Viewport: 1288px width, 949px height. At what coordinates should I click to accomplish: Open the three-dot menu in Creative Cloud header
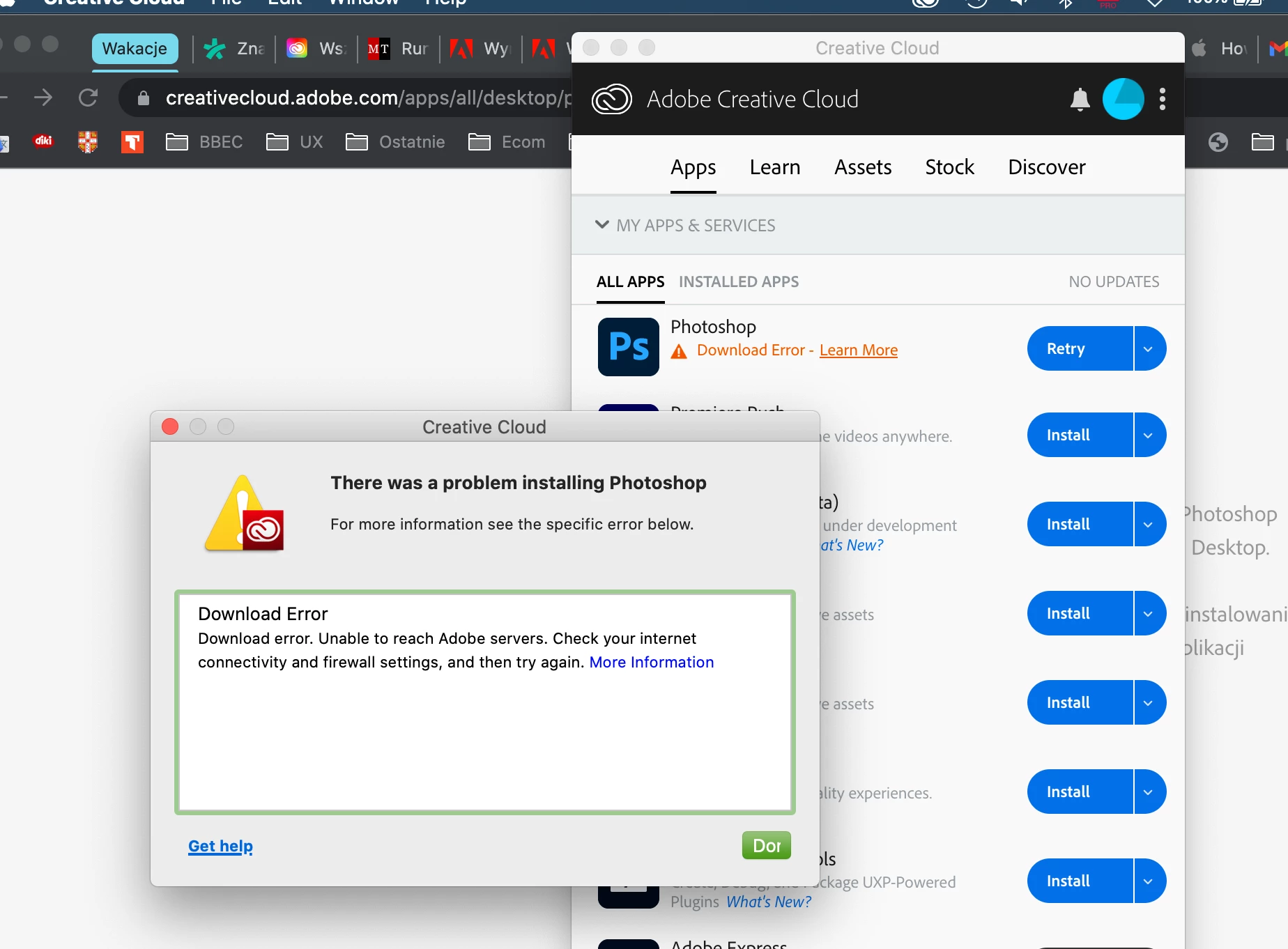point(1162,99)
